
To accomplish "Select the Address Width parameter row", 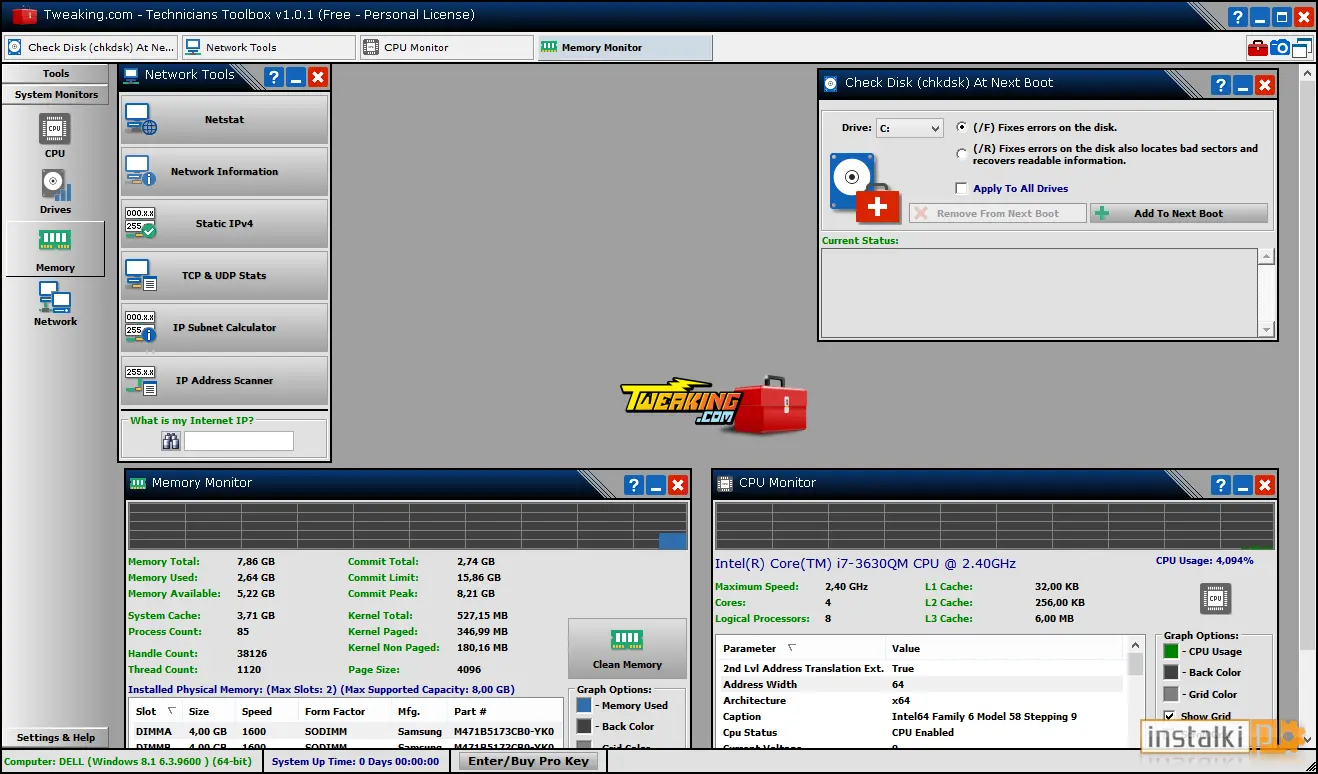I will click(921, 685).
